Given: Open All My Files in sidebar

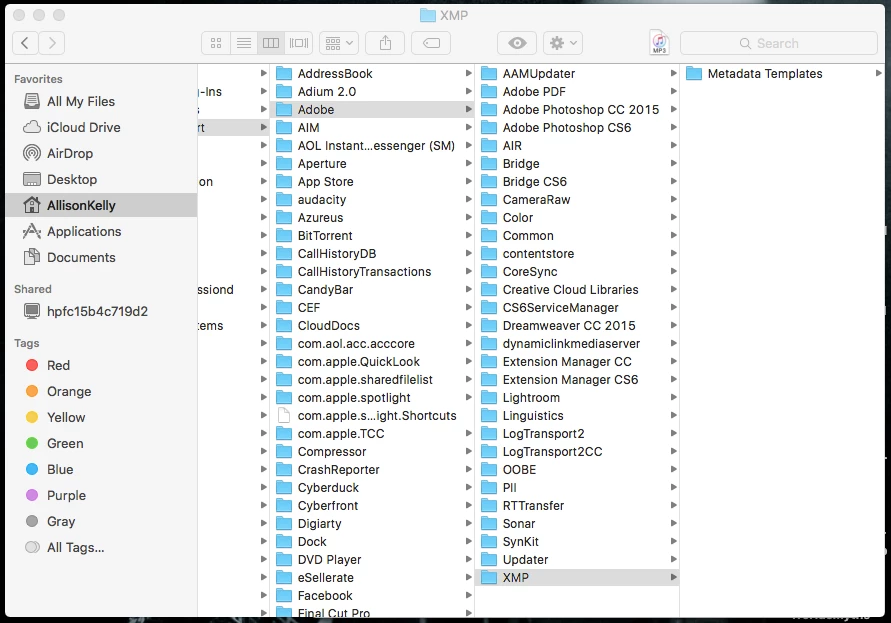Looking at the screenshot, I should [101, 101].
